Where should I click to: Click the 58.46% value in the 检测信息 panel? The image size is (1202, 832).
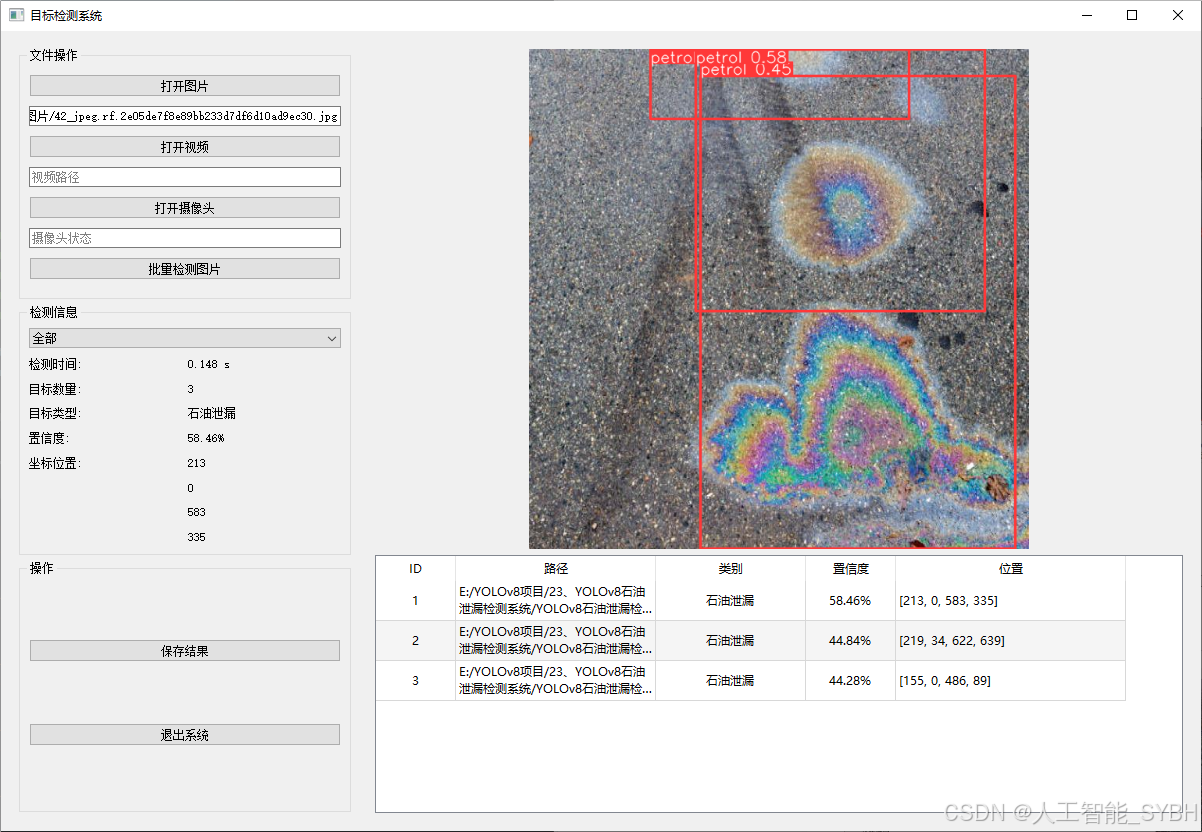(x=205, y=439)
